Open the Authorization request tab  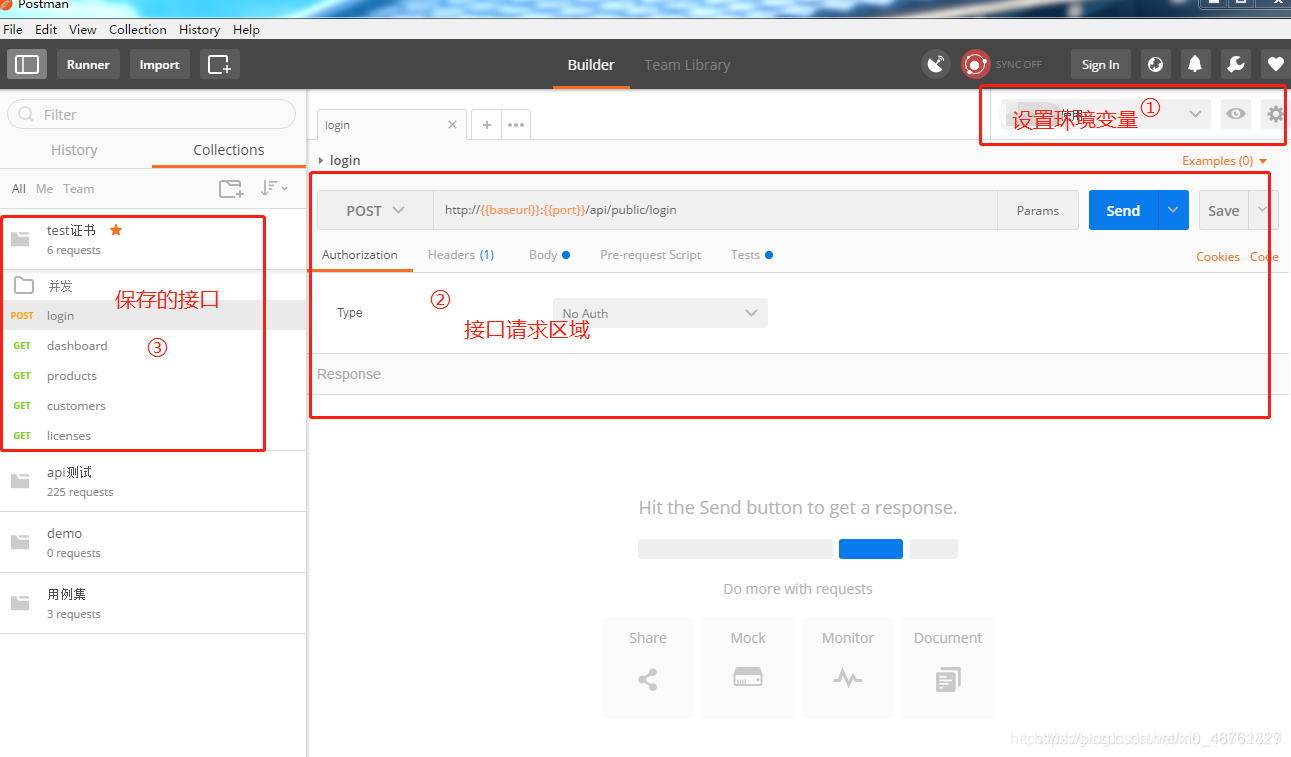tap(360, 255)
